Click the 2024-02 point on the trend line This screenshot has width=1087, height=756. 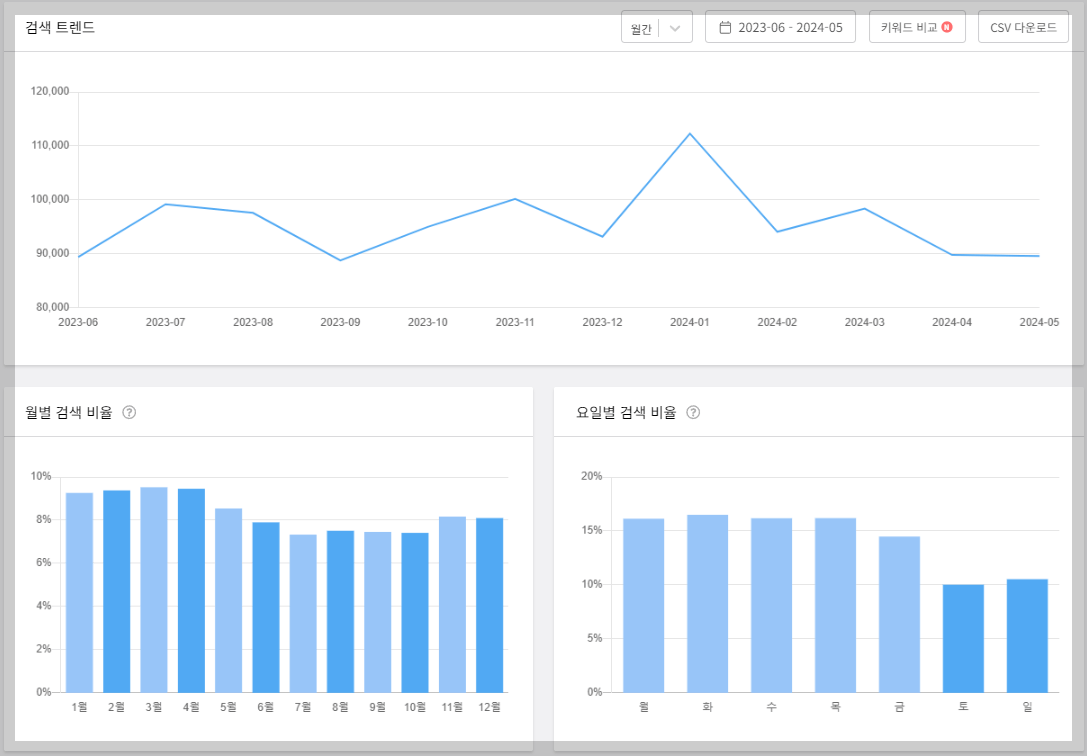coord(777,231)
